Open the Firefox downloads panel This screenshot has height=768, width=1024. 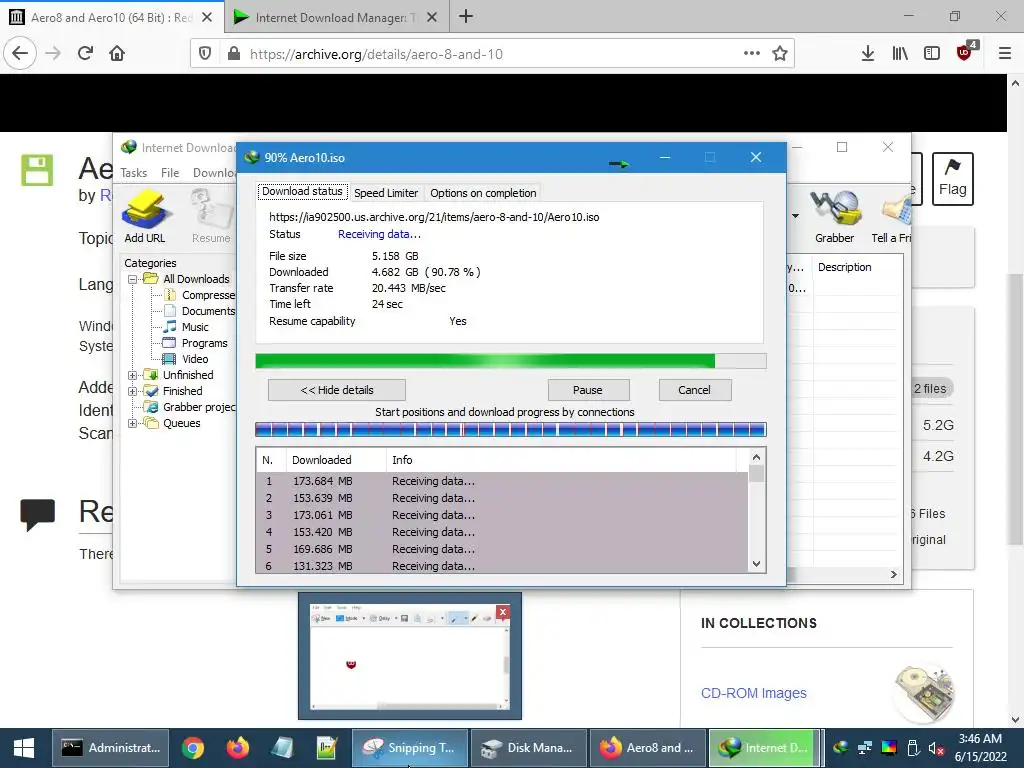pyautogui.click(x=867, y=53)
